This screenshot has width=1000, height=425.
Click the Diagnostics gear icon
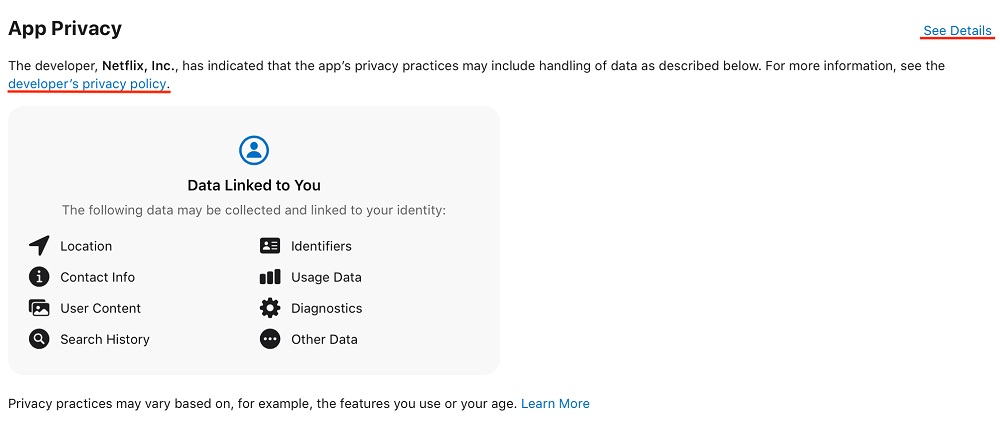[270, 308]
